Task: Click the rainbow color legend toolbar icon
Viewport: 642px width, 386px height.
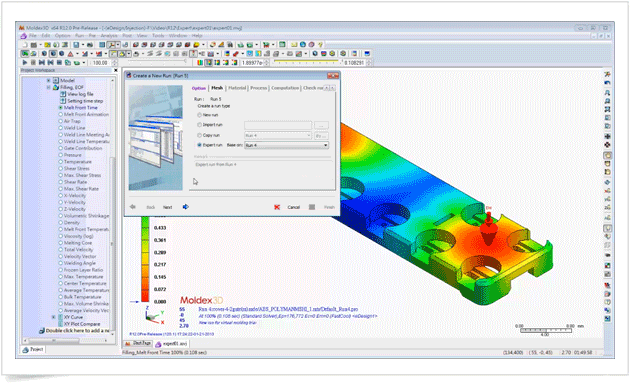Action: (200, 63)
